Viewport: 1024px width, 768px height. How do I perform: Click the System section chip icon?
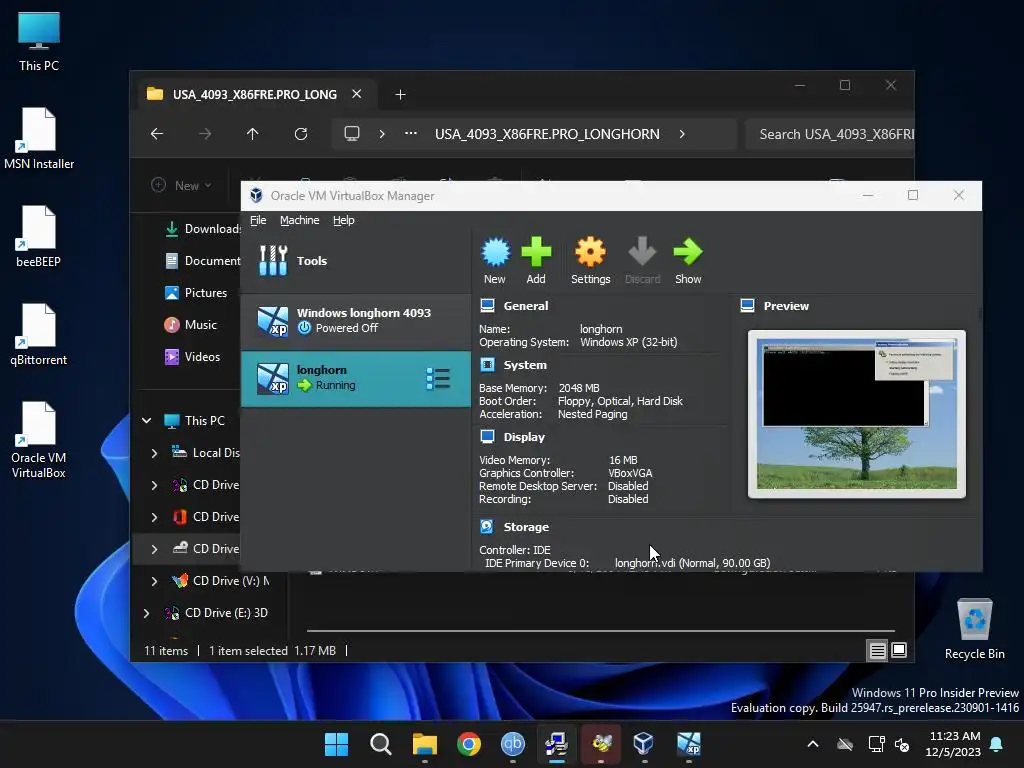487,364
